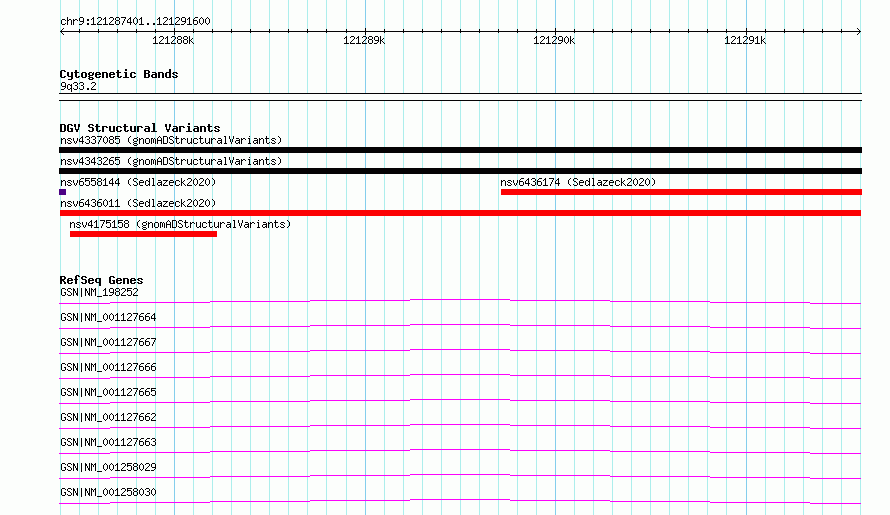Select the short red bar of nsv4175158
Viewport: 890px width, 515px height.
click(x=143, y=234)
